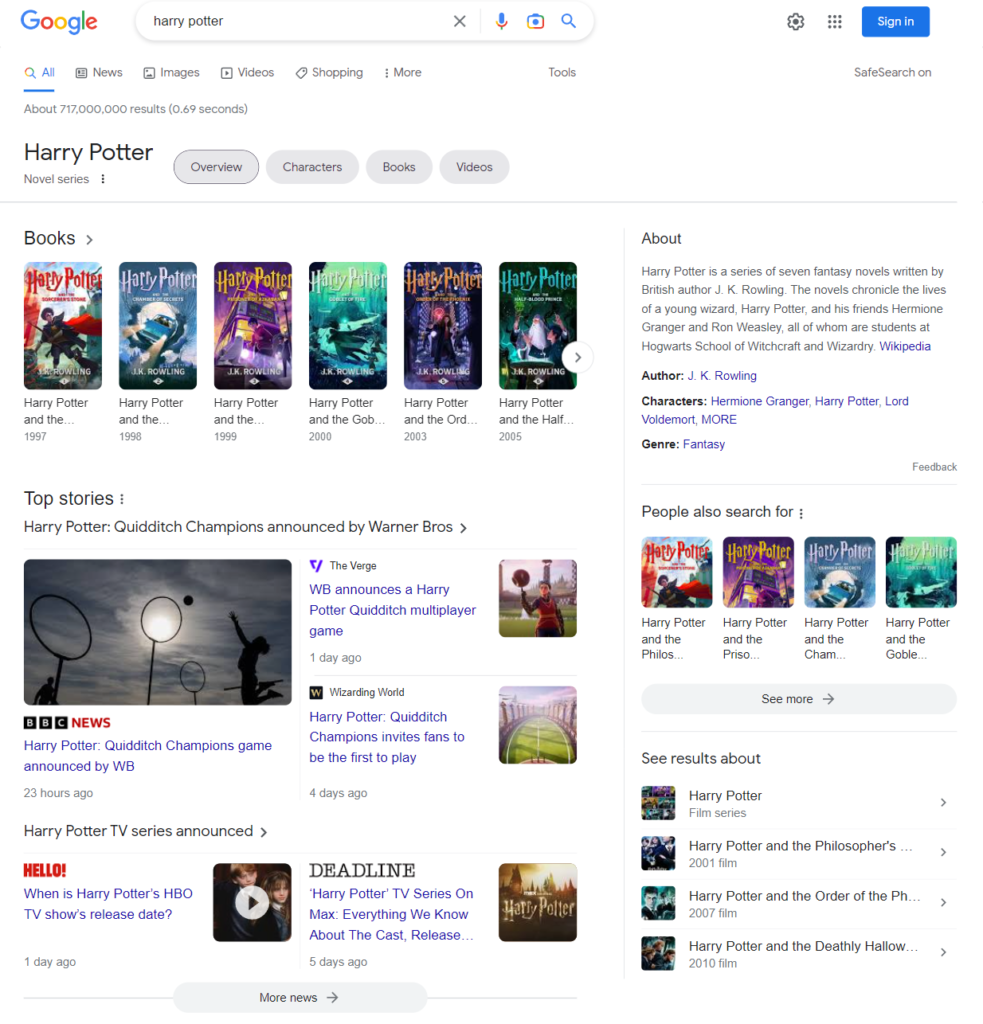Select the Videos chip in the knowledge panel
Viewport: 983px width, 1024px height.
click(474, 167)
